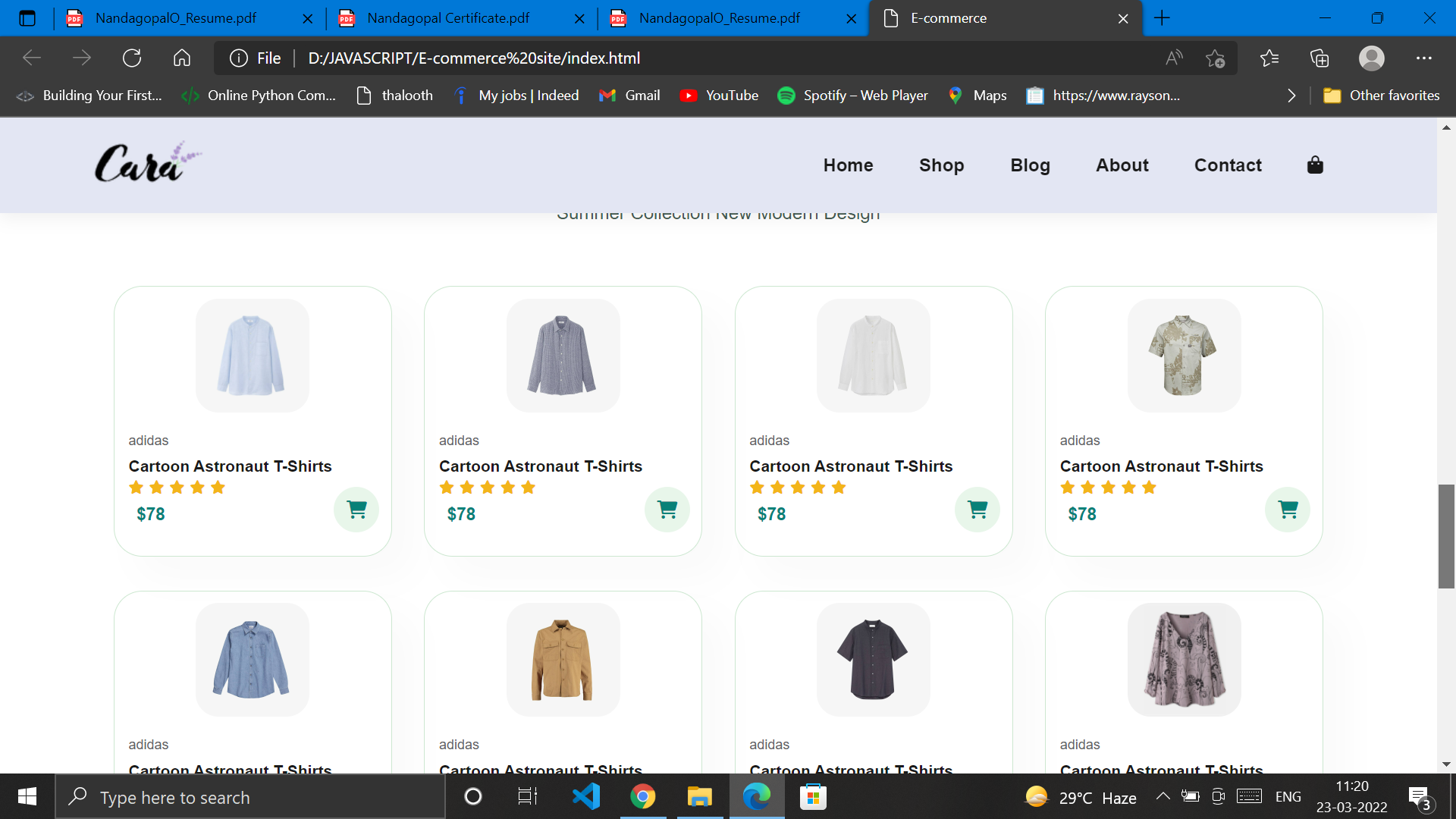
Task: Navigate to the About page
Action: click(x=1122, y=165)
